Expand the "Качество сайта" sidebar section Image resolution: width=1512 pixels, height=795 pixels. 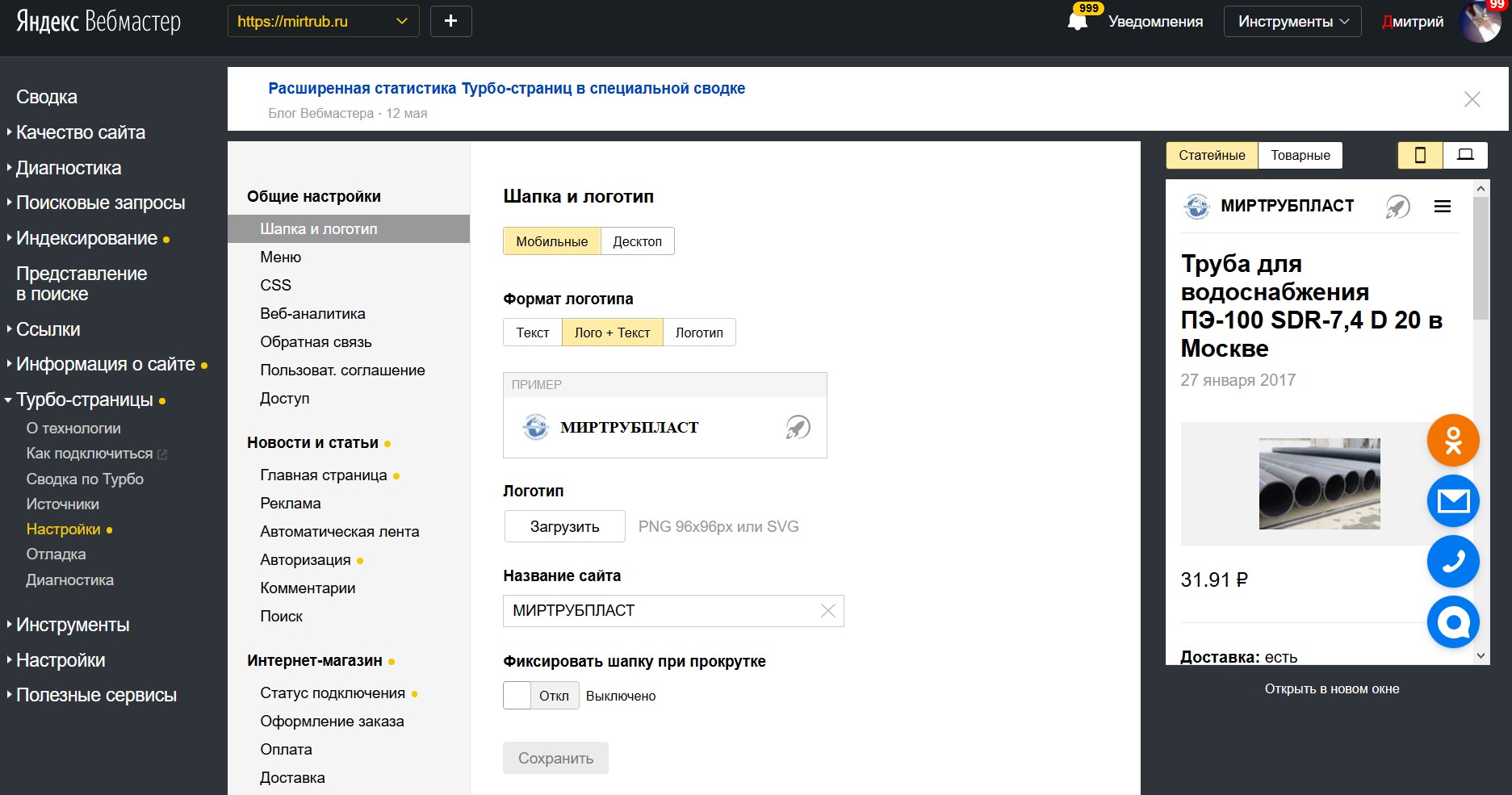pos(80,132)
